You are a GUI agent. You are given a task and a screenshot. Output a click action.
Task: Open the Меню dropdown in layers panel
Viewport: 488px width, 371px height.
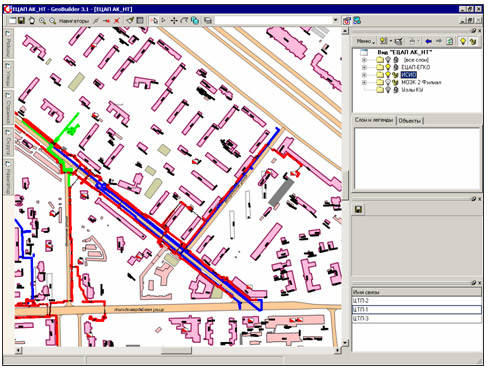pos(365,41)
